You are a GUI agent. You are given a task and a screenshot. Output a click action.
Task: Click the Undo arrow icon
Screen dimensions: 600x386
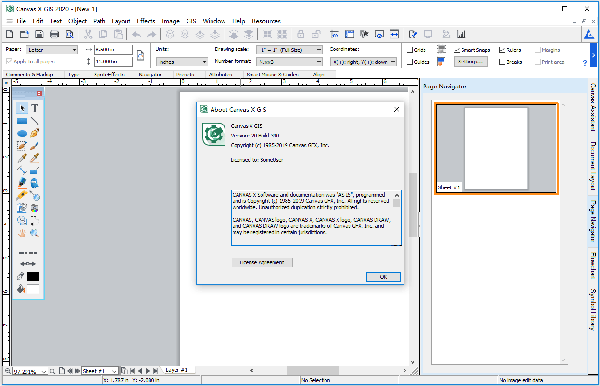(x=136, y=34)
